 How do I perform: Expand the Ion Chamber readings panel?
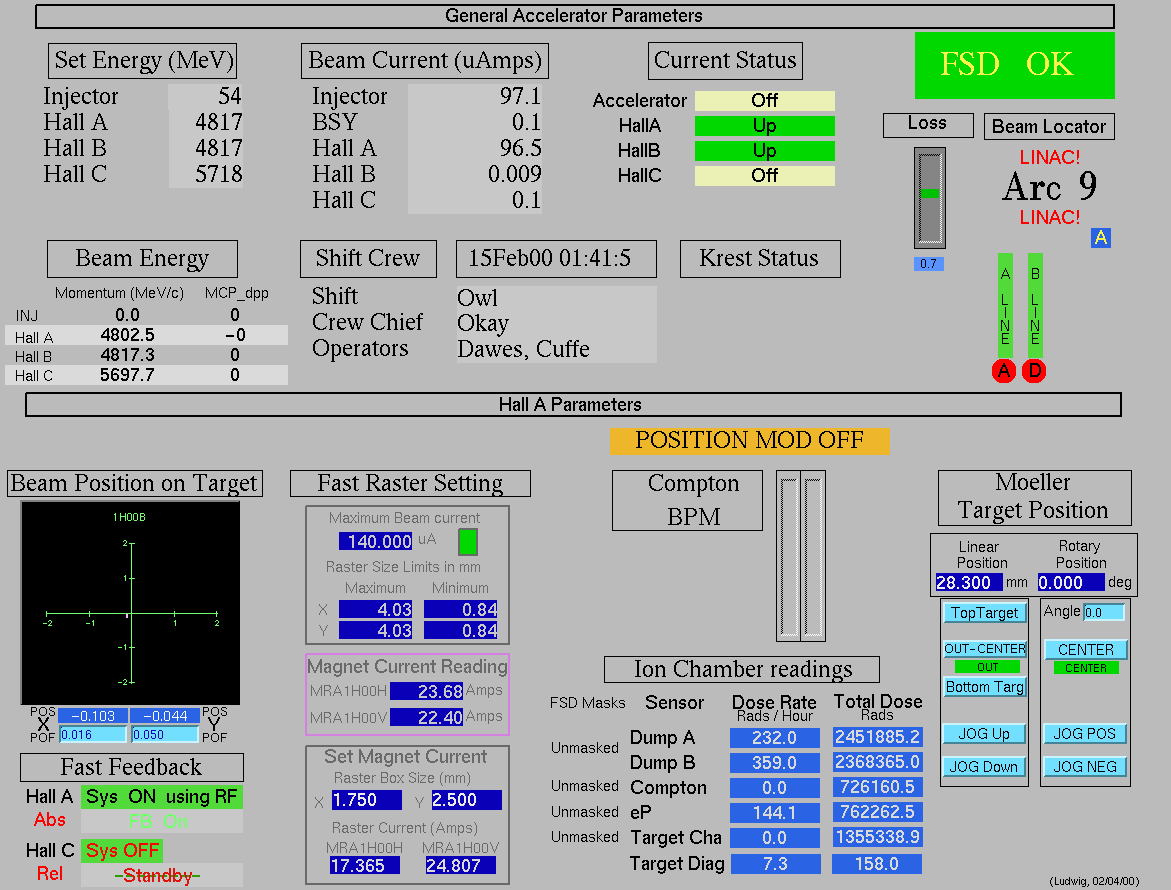742,669
